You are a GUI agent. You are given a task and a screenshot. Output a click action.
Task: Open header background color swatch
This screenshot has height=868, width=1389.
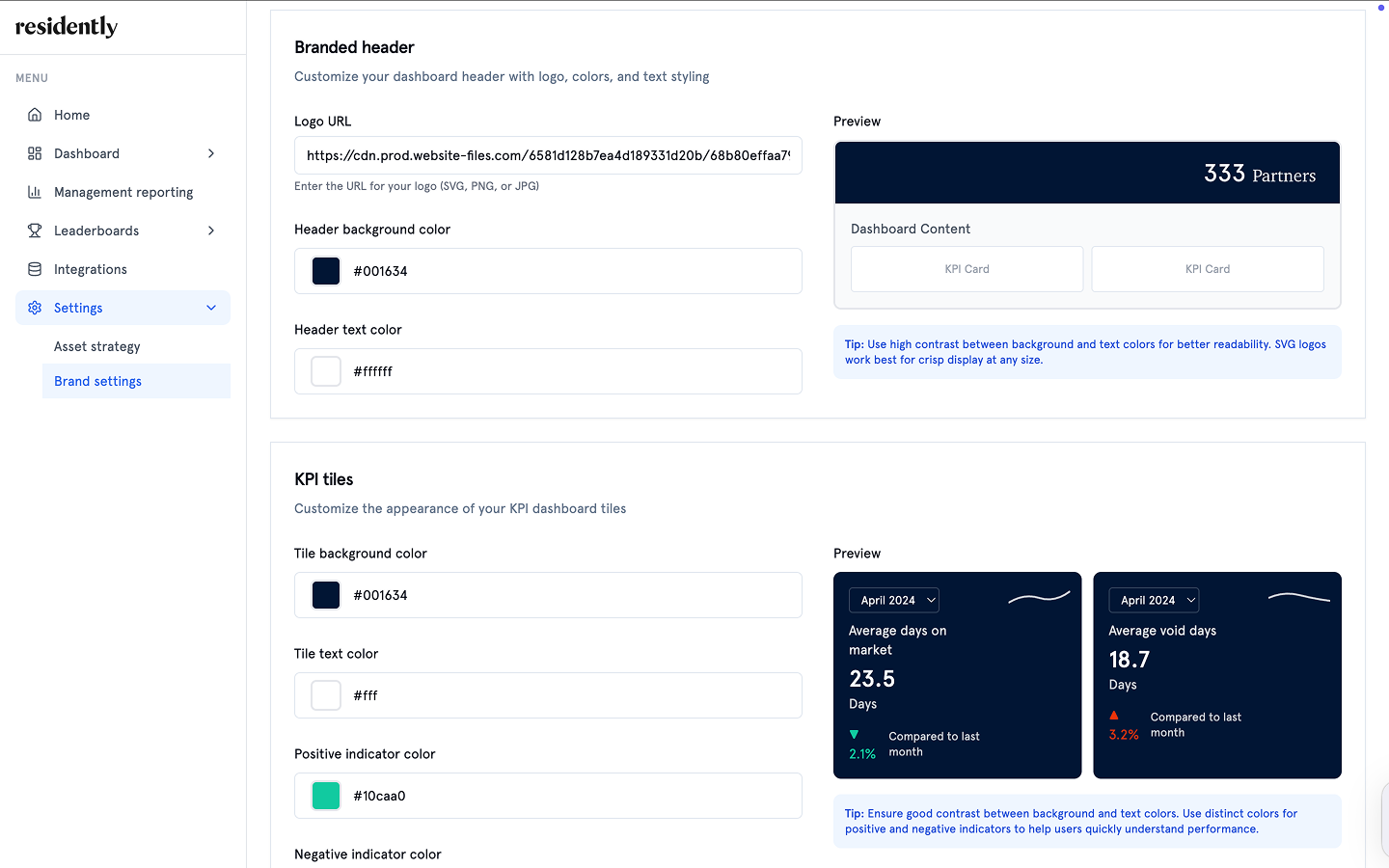(326, 271)
